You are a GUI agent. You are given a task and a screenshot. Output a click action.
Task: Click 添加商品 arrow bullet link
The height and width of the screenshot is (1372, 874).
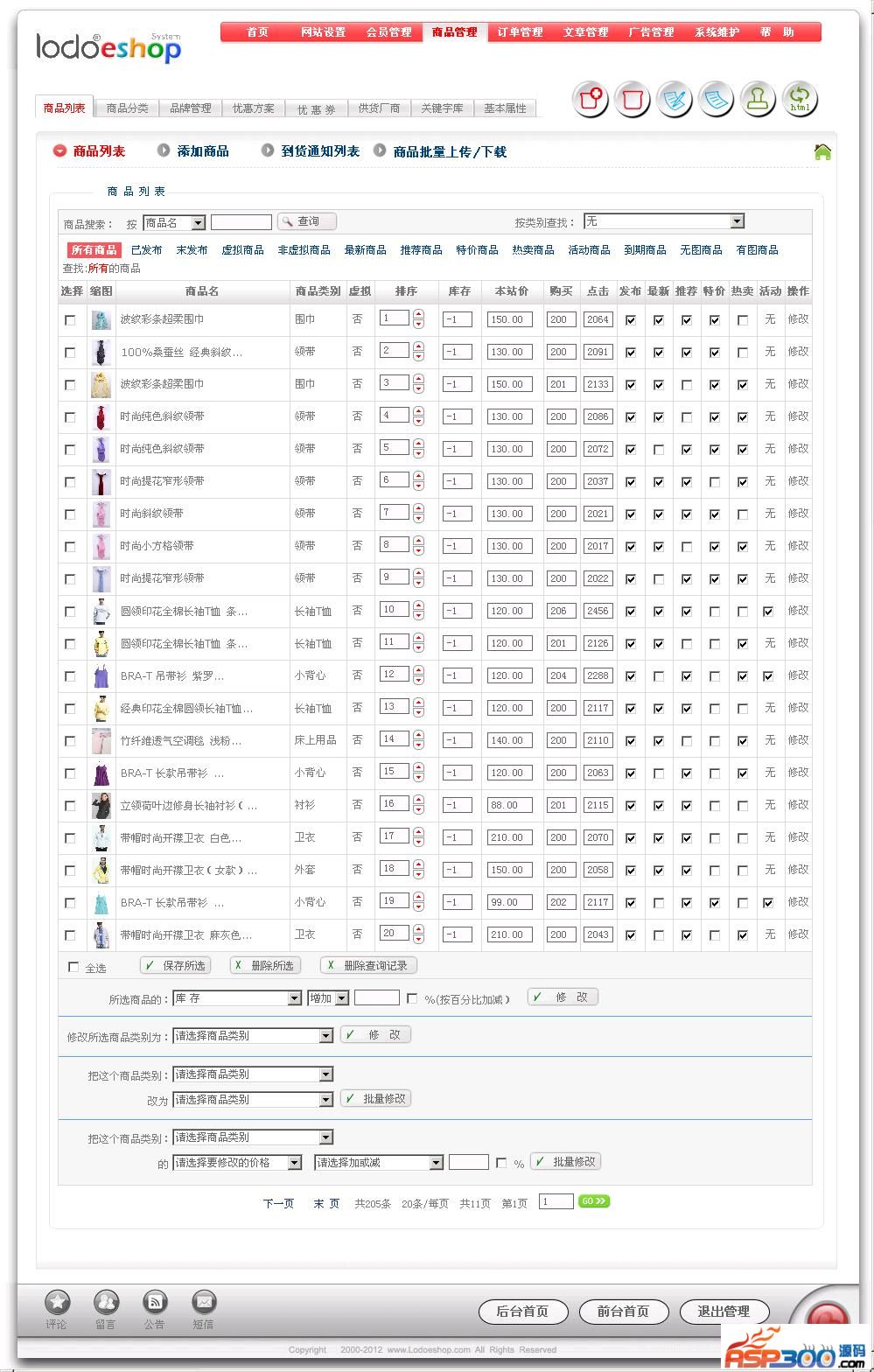193,151
